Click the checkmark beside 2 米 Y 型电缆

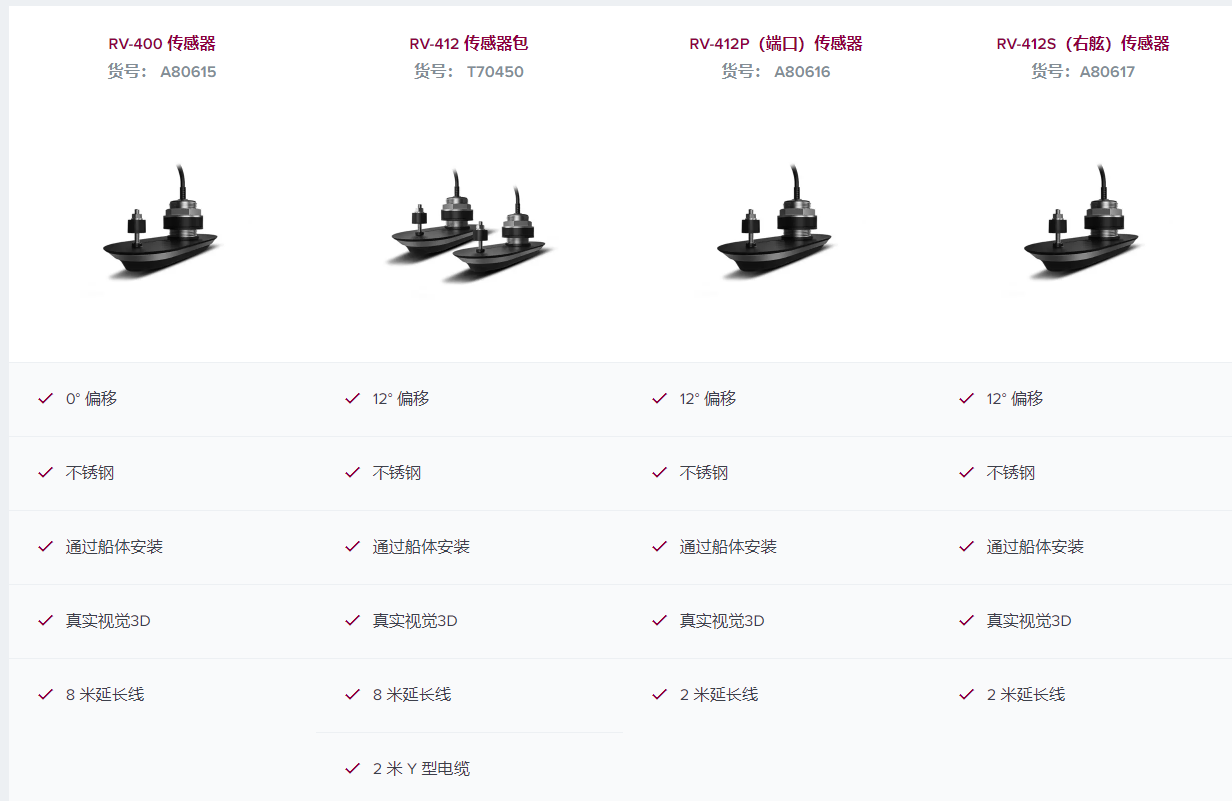pyautogui.click(x=352, y=768)
